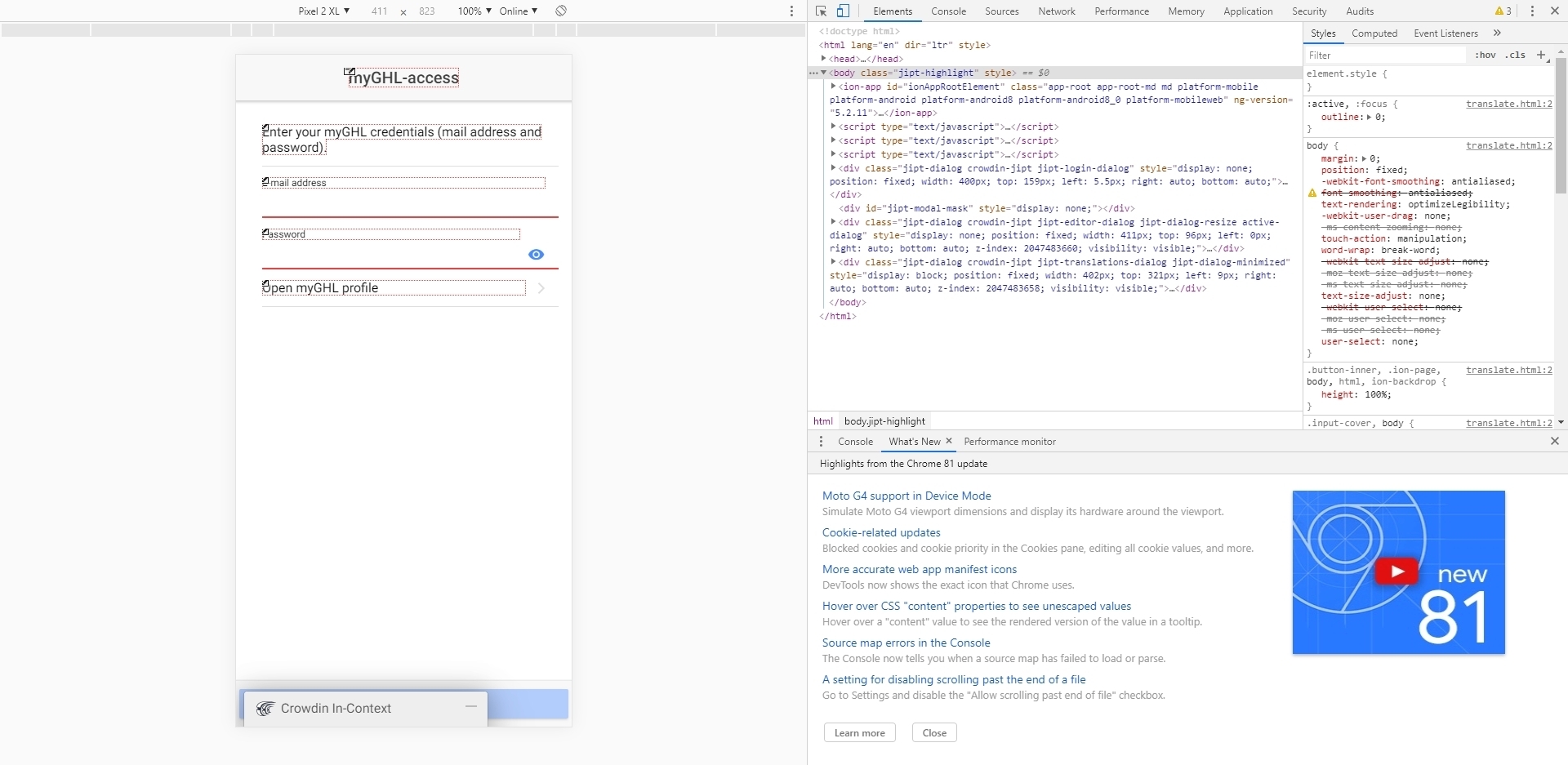The image size is (1568, 765).
Task: Open the drawer Console tab
Action: point(855,441)
